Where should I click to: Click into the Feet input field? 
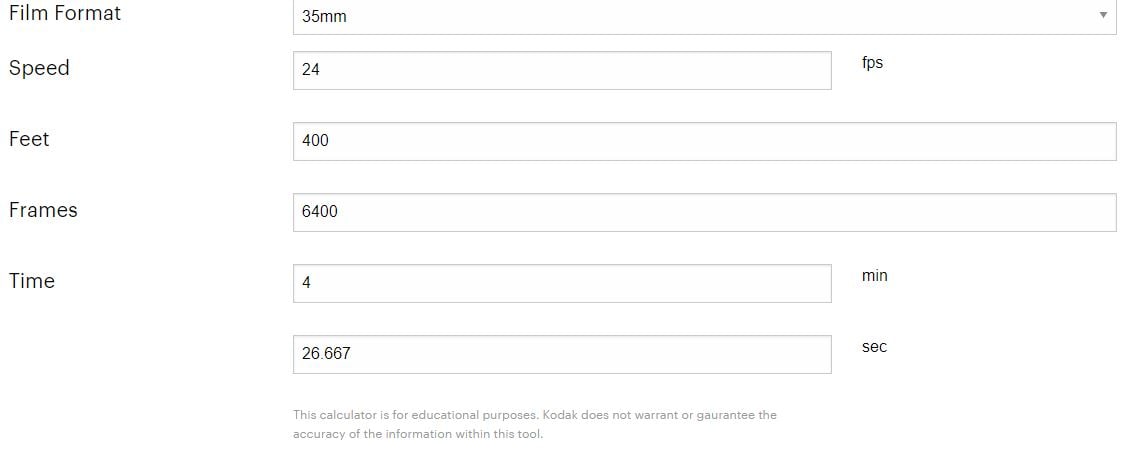[703, 141]
